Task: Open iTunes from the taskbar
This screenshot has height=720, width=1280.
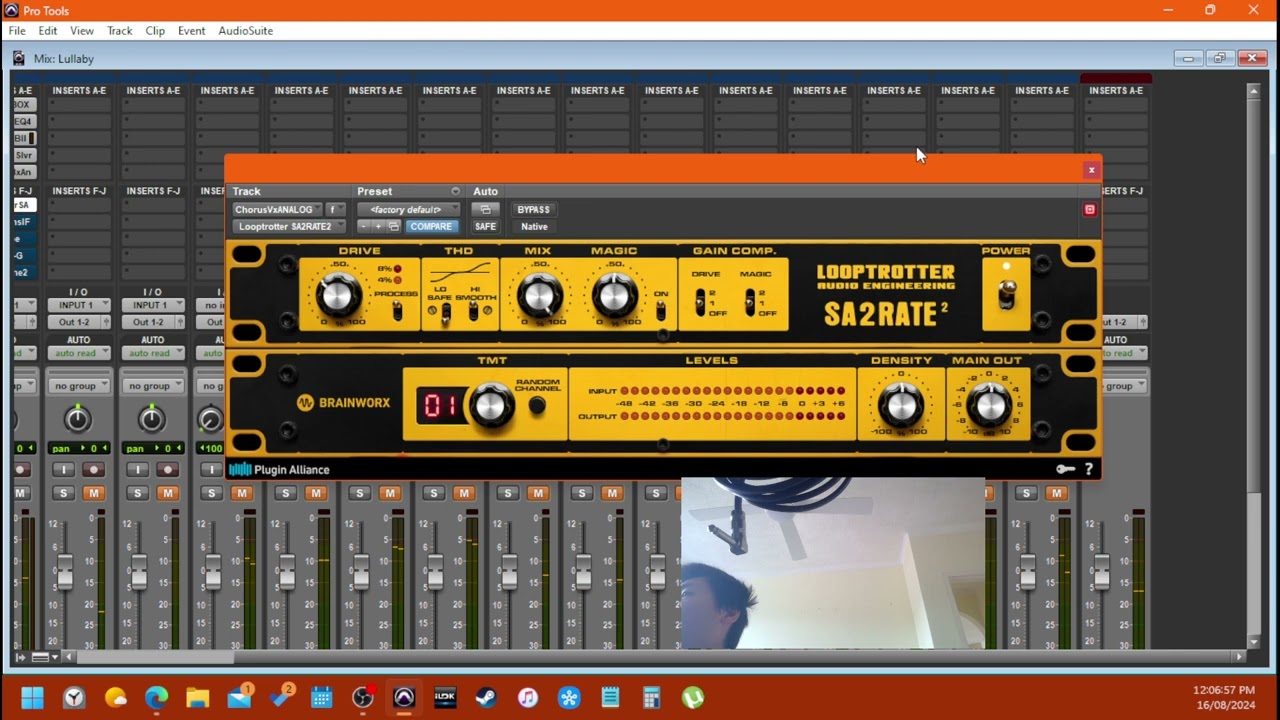Action: (x=528, y=697)
